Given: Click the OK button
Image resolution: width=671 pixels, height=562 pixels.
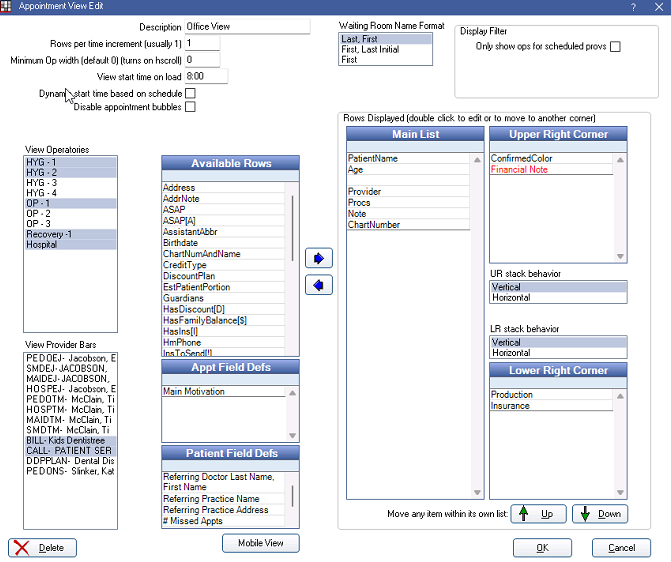Looking at the screenshot, I should [x=542, y=548].
